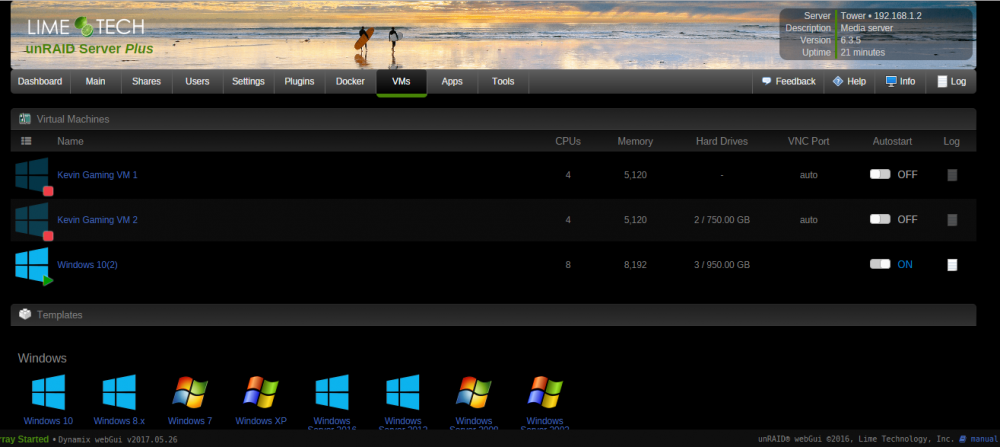Click the Name column header

pyautogui.click(x=70, y=142)
